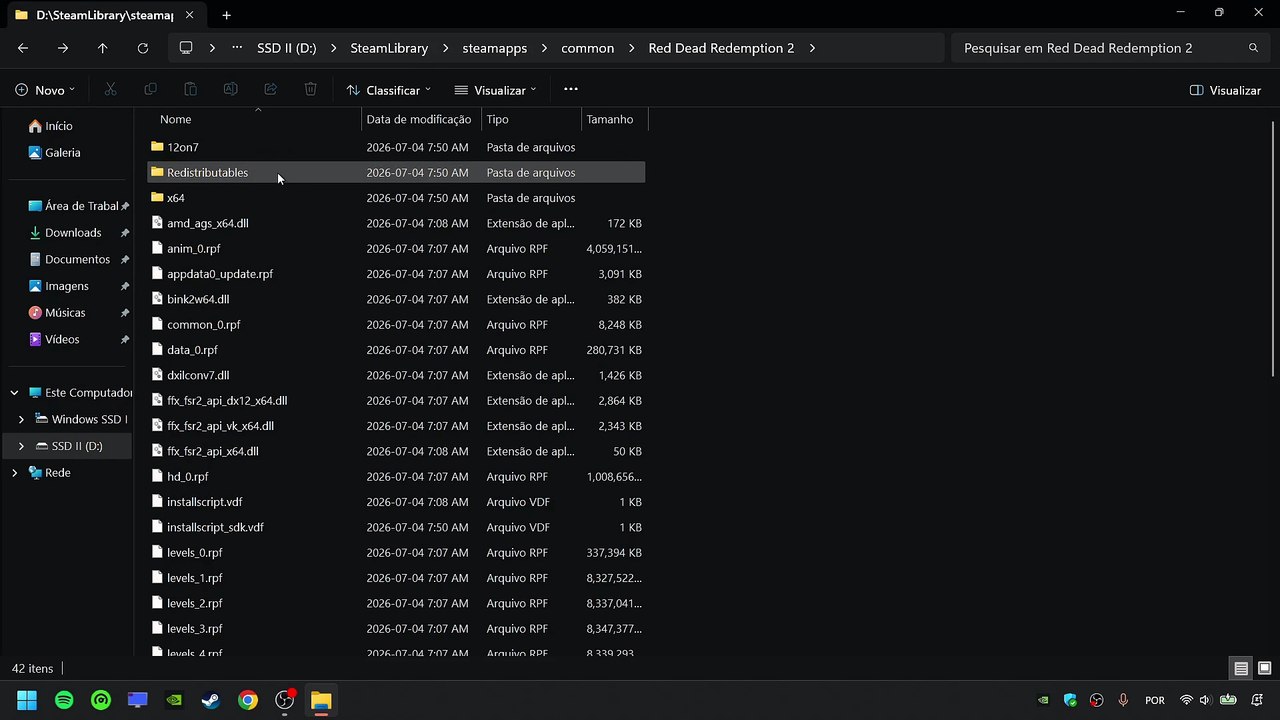Refresh the current folder view
1280x720 pixels.
coord(142,48)
